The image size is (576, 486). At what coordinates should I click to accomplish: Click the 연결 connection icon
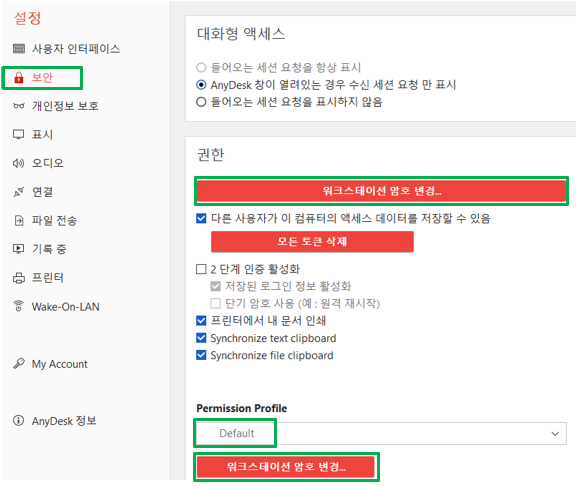click(19, 192)
